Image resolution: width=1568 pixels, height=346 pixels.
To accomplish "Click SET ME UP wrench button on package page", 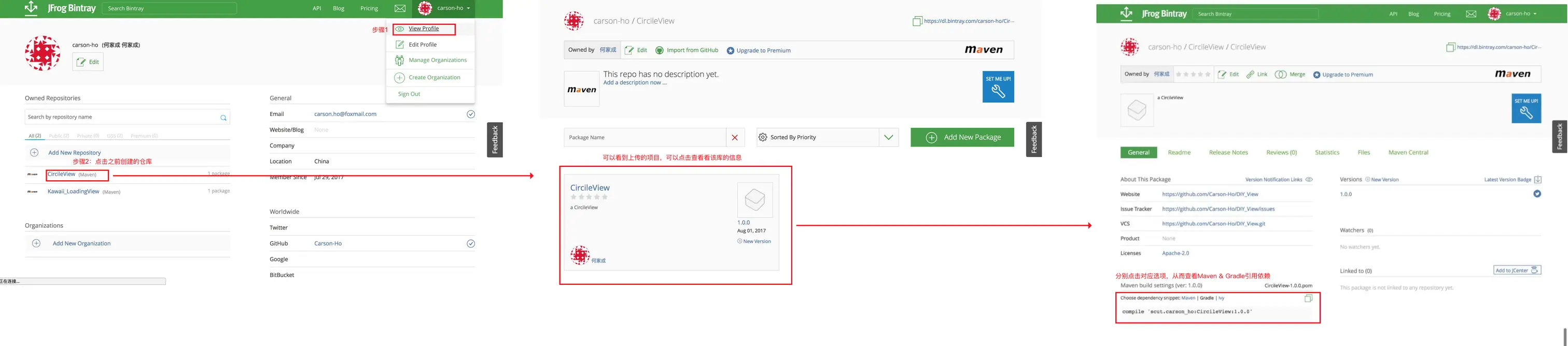I will (1526, 108).
